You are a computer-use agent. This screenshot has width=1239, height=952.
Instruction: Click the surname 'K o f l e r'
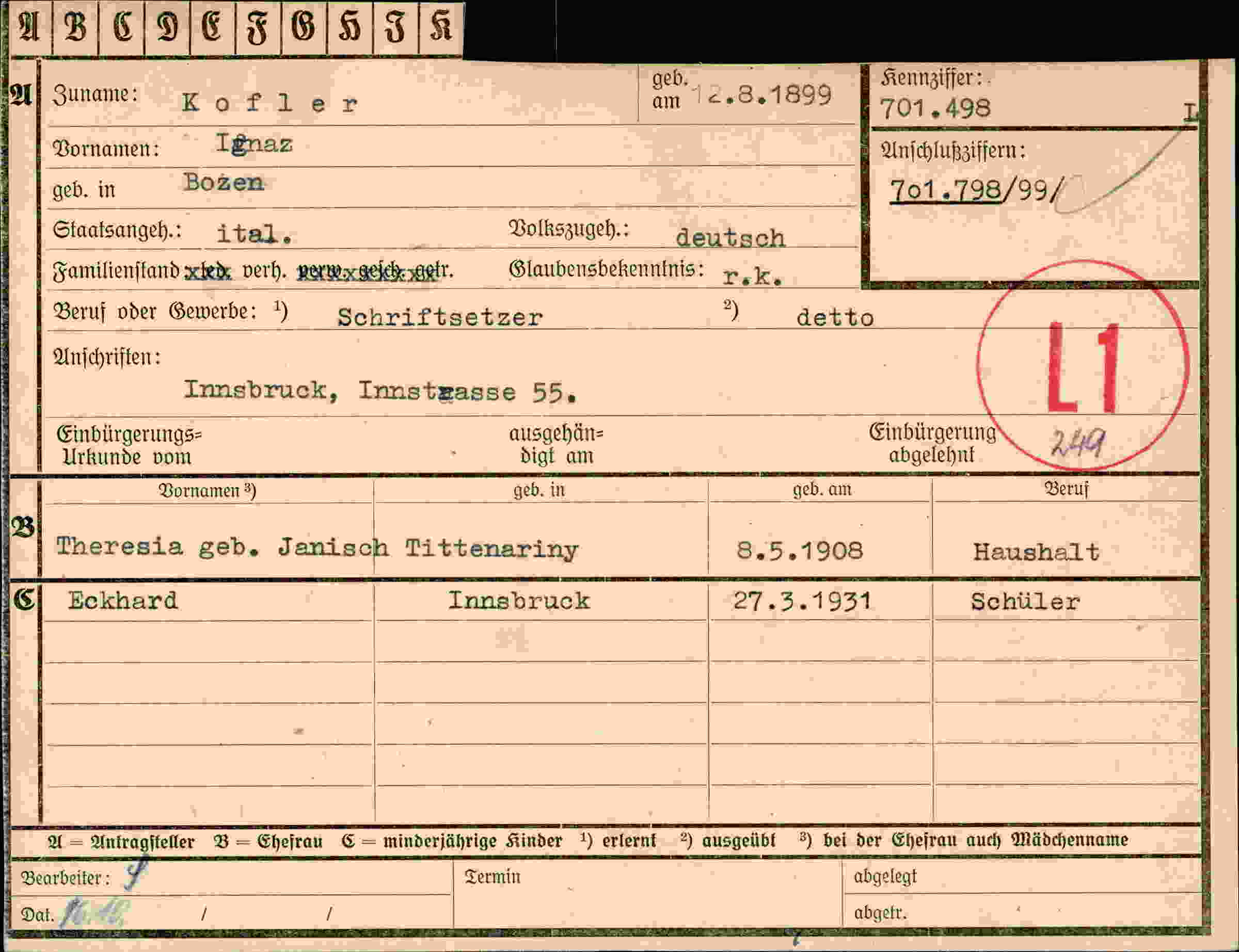270,103
